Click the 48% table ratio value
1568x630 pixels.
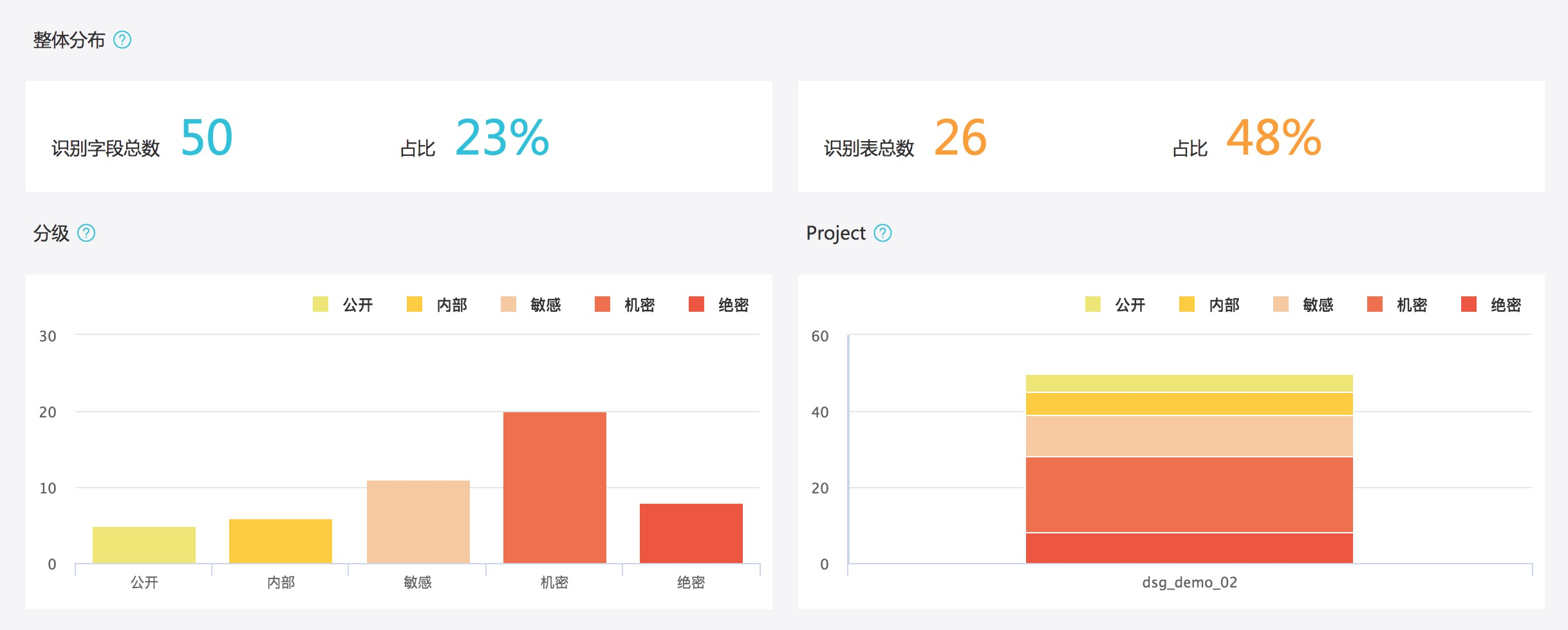[x=1274, y=137]
